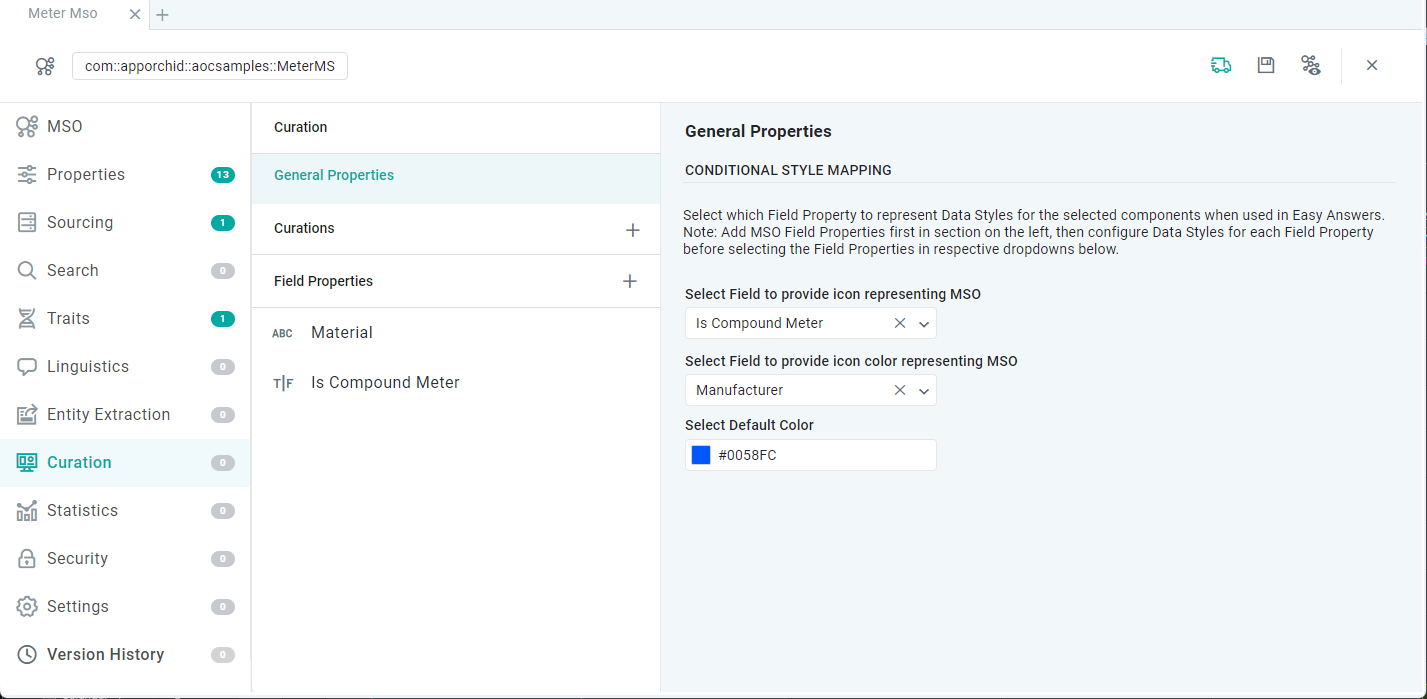The height and width of the screenshot is (699, 1427).
Task: Click the dependency graph icon beside save
Action: [1310, 66]
